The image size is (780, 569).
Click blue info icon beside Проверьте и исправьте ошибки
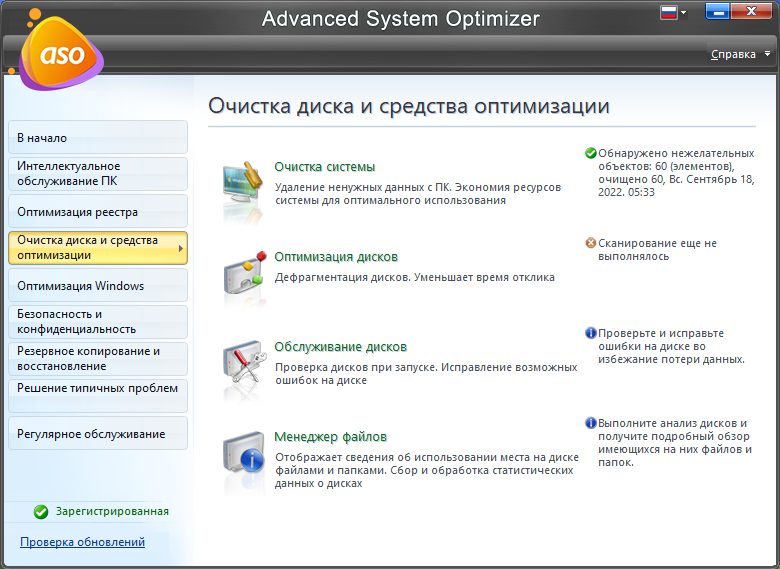click(590, 333)
